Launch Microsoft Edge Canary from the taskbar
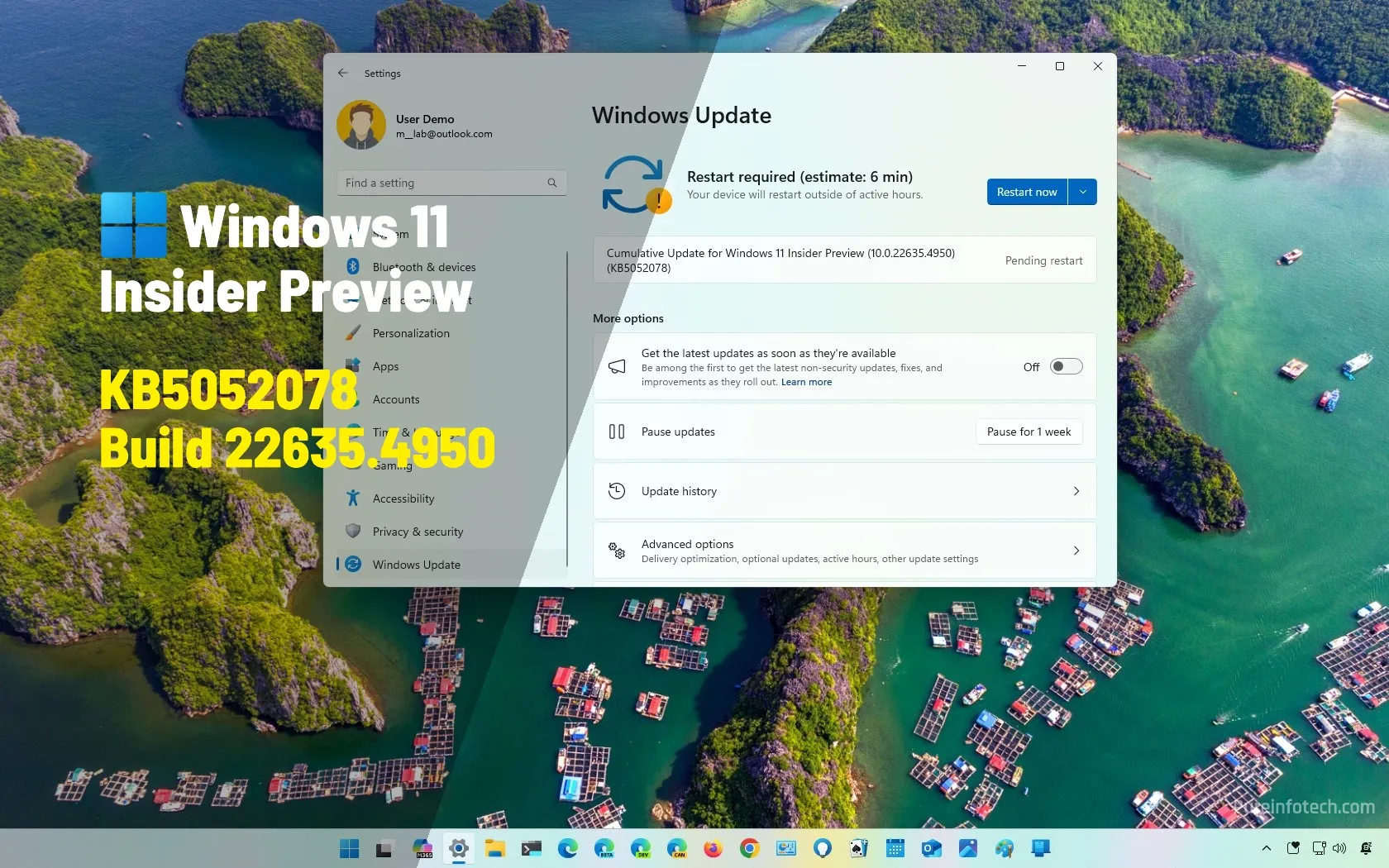The width and height of the screenshot is (1389, 868). [x=678, y=848]
